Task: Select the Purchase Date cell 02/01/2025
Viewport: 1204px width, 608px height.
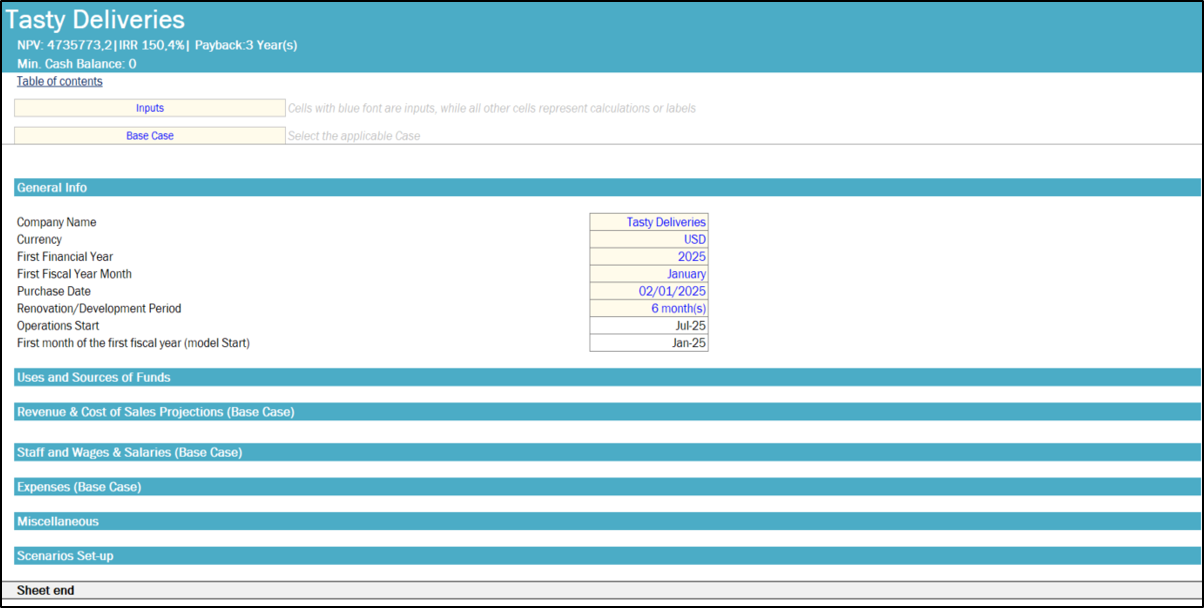Action: (649, 291)
